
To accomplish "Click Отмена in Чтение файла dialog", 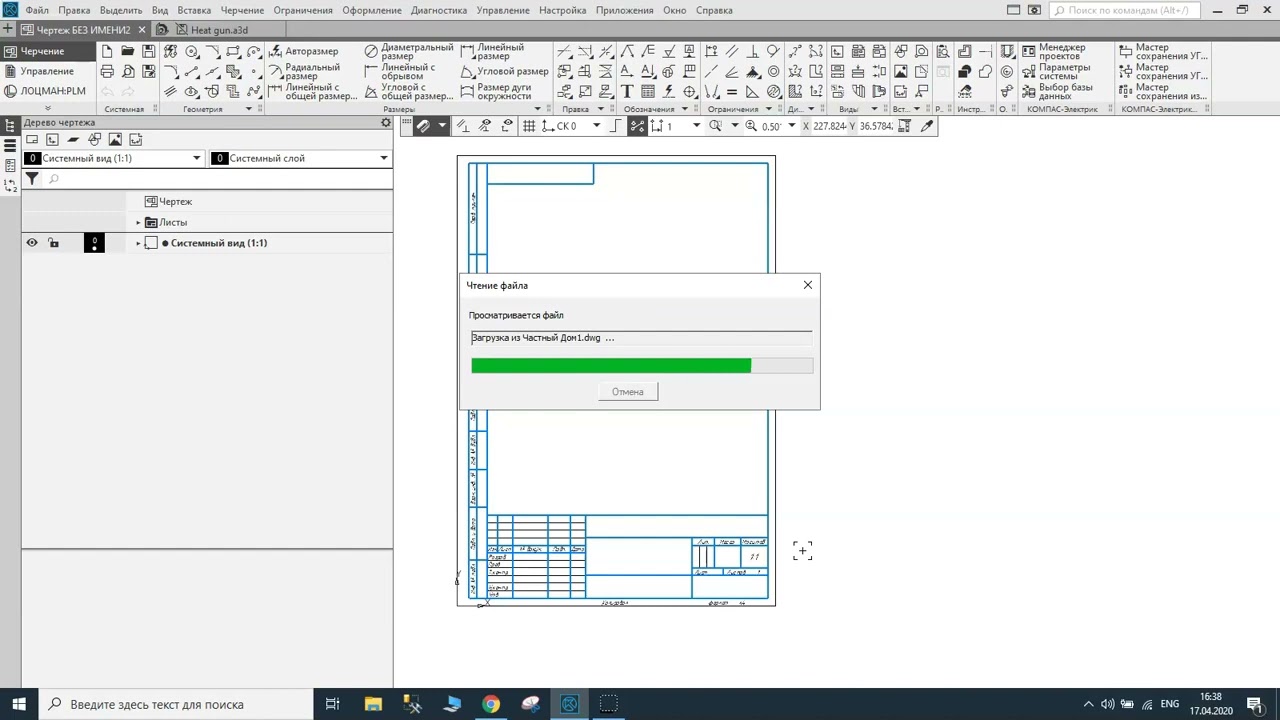I will 628,392.
